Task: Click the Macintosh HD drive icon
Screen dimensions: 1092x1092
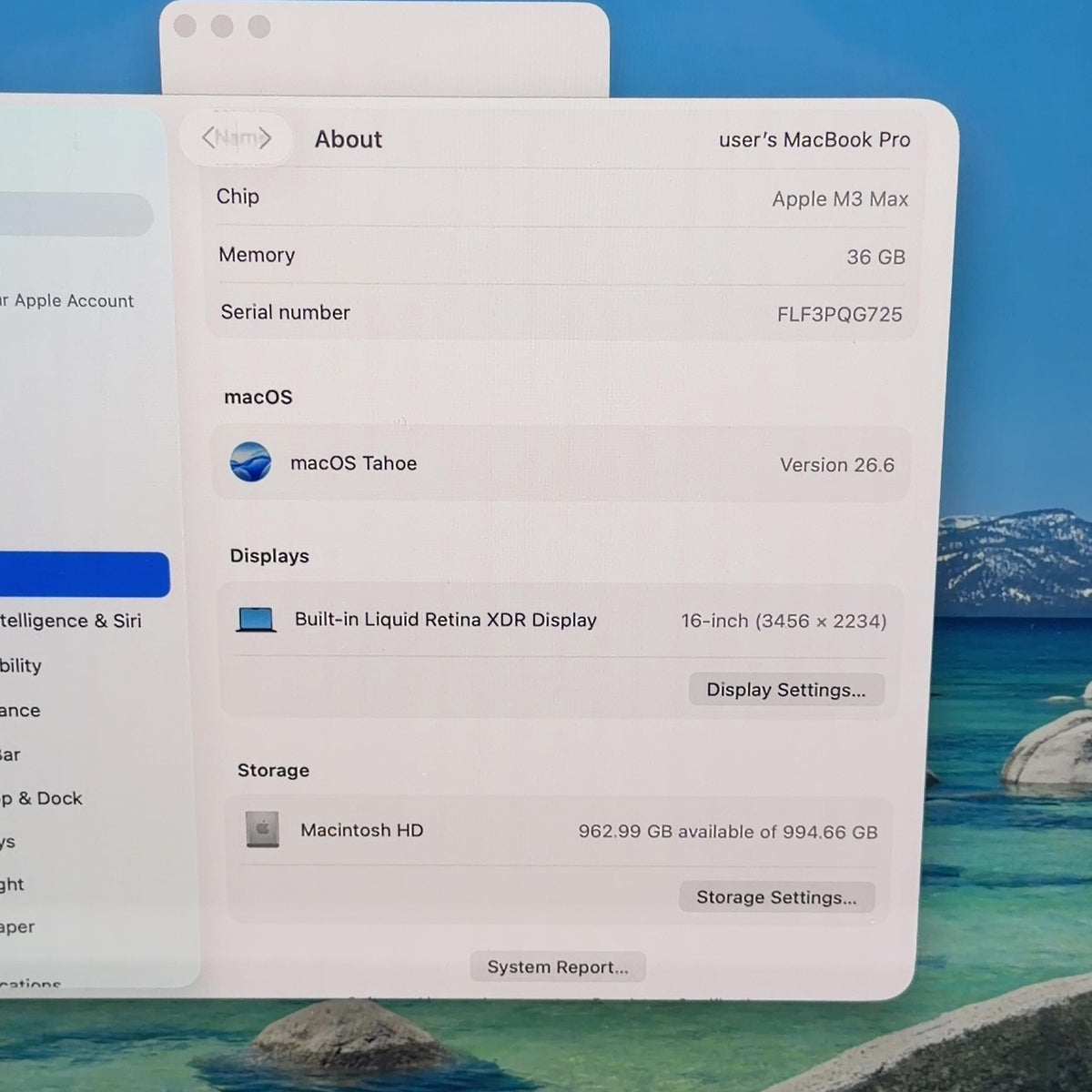Action: [262, 829]
